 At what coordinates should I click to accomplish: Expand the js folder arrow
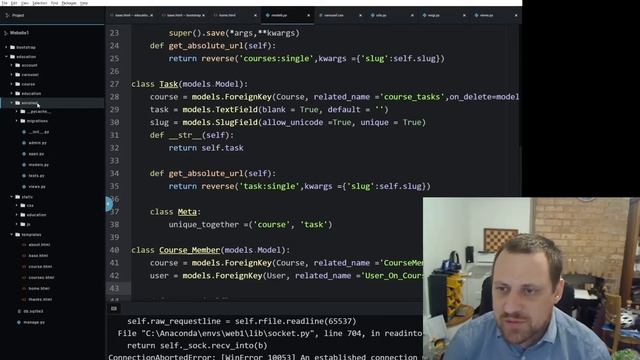pyautogui.click(x=17, y=224)
